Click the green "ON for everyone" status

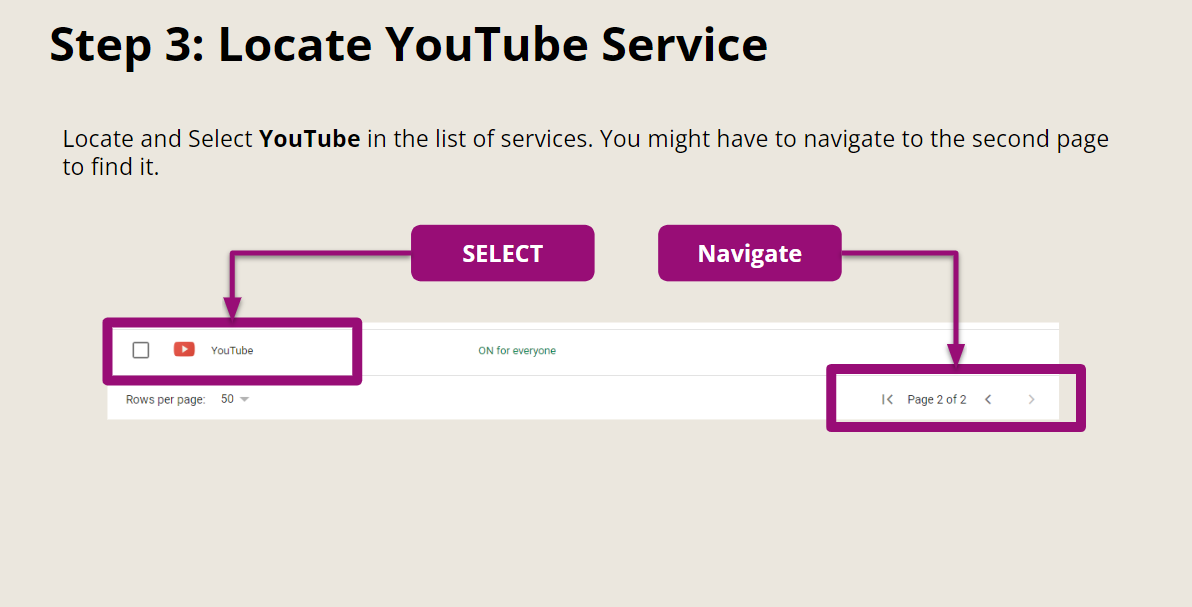click(518, 350)
